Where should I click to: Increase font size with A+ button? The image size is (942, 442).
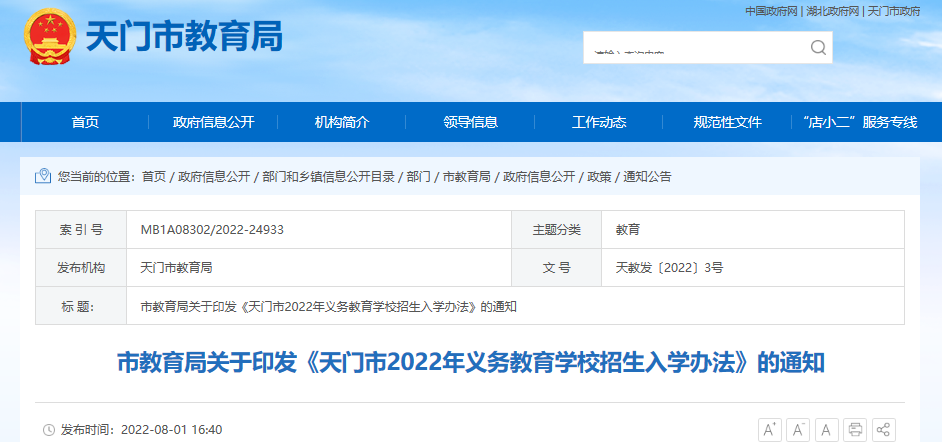pyautogui.click(x=769, y=430)
